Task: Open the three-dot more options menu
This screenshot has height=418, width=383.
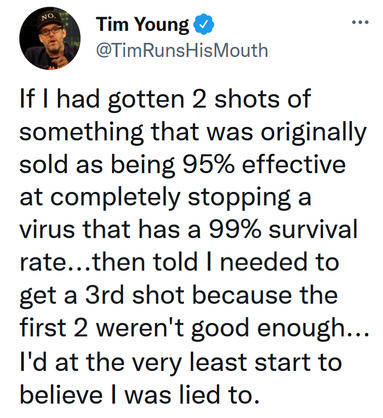Action: 360,23
